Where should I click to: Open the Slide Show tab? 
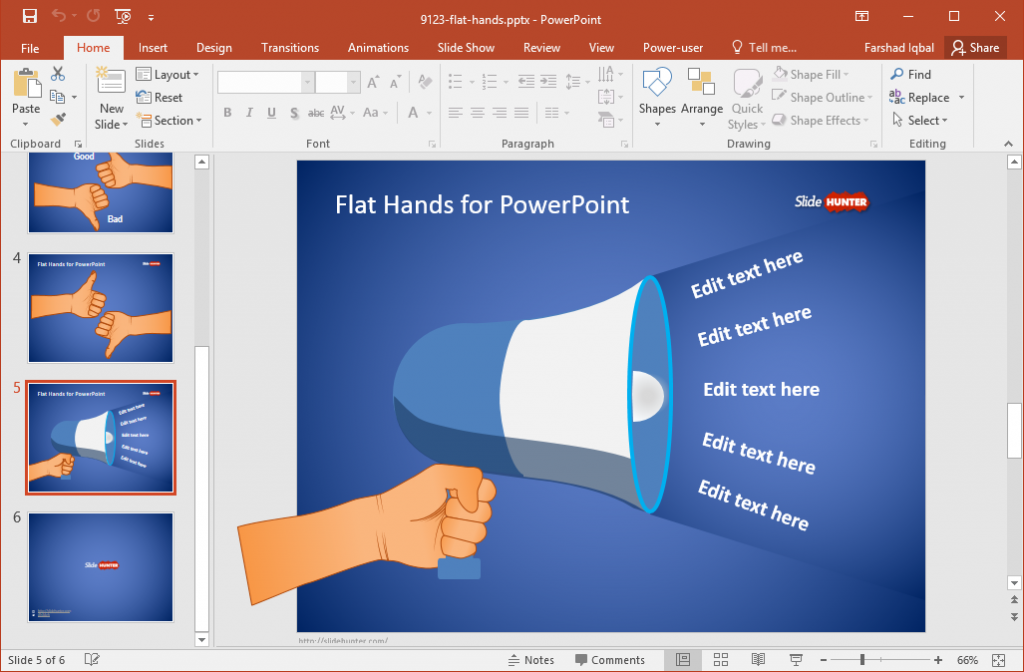point(465,47)
